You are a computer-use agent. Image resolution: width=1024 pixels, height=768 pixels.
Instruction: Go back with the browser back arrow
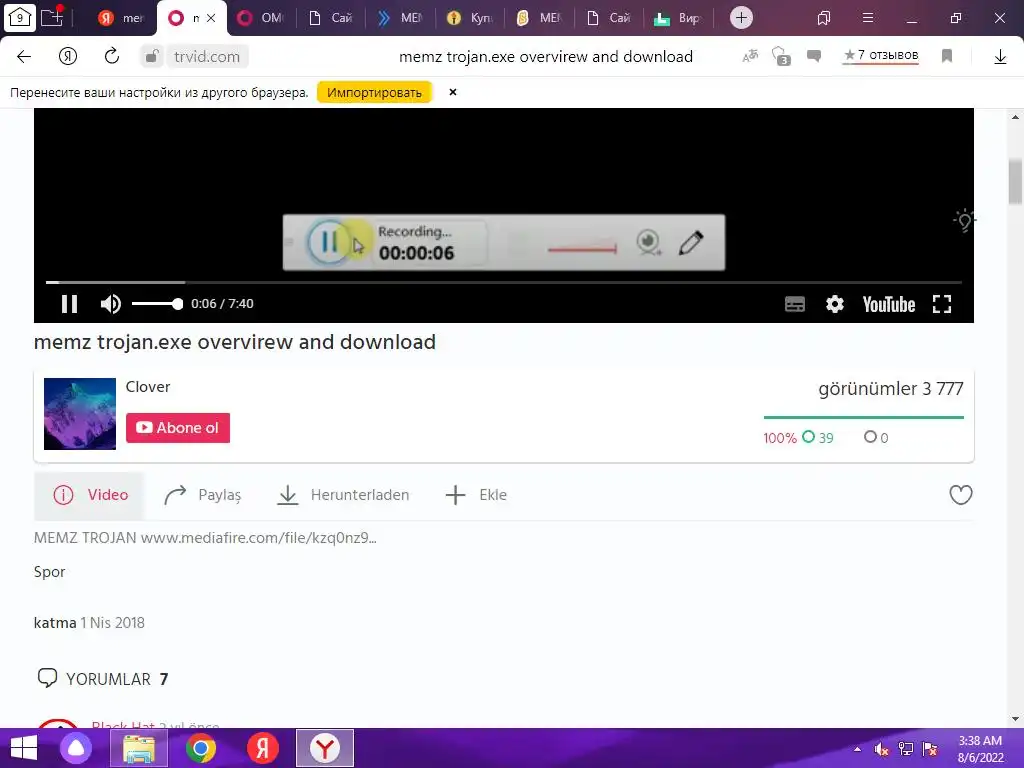click(x=24, y=57)
